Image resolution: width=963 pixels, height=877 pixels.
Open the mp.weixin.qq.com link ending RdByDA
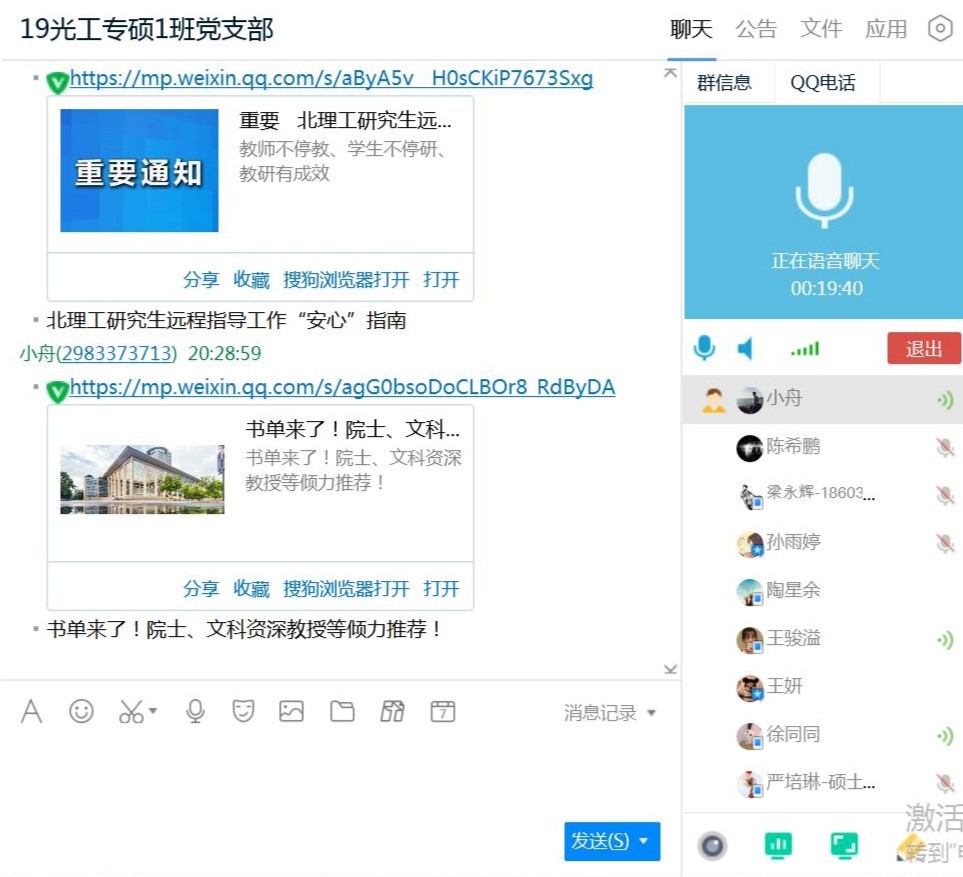tap(342, 387)
